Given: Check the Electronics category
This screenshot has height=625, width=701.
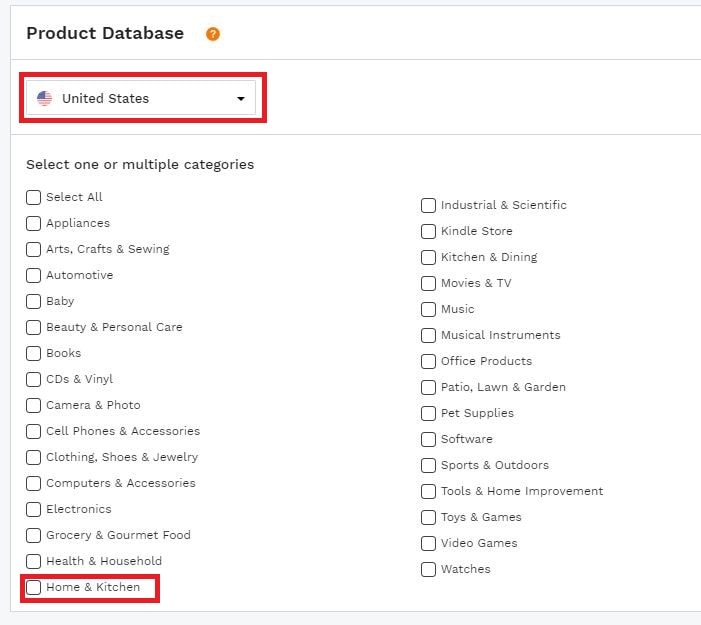Looking at the screenshot, I should (x=34, y=509).
